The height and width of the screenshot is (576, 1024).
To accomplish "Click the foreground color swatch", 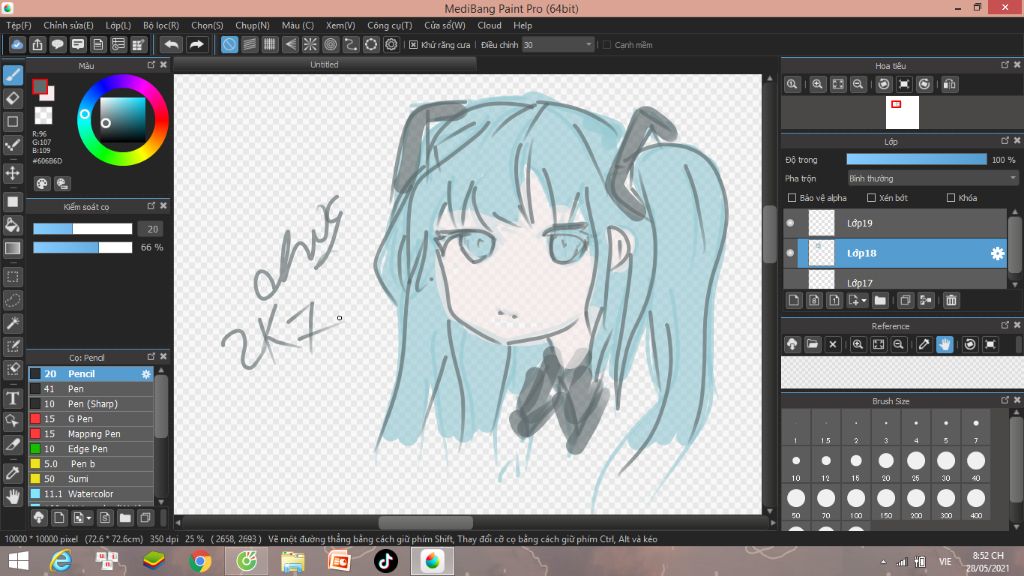I will [x=40, y=87].
